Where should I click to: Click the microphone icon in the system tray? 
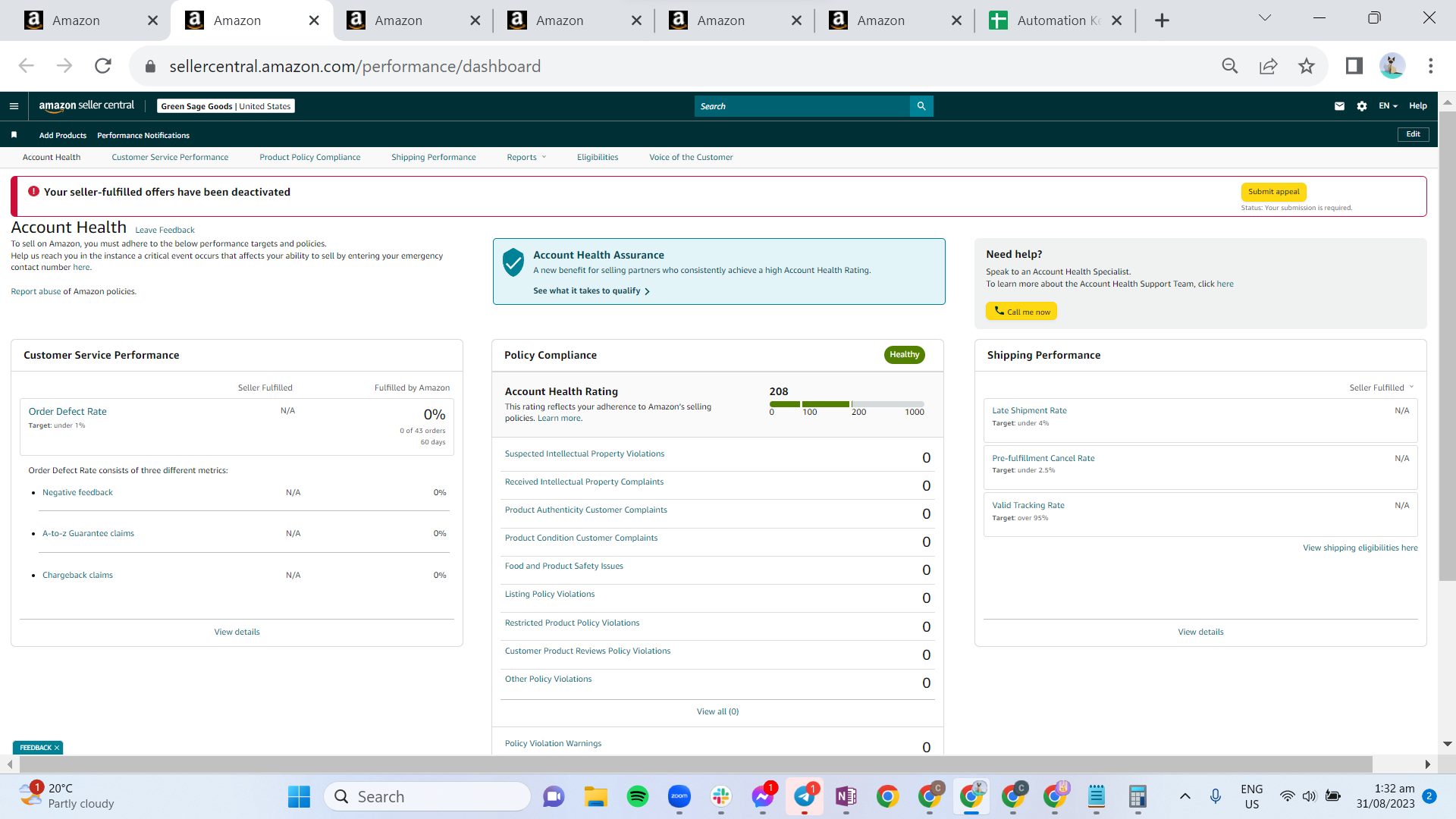click(1216, 796)
